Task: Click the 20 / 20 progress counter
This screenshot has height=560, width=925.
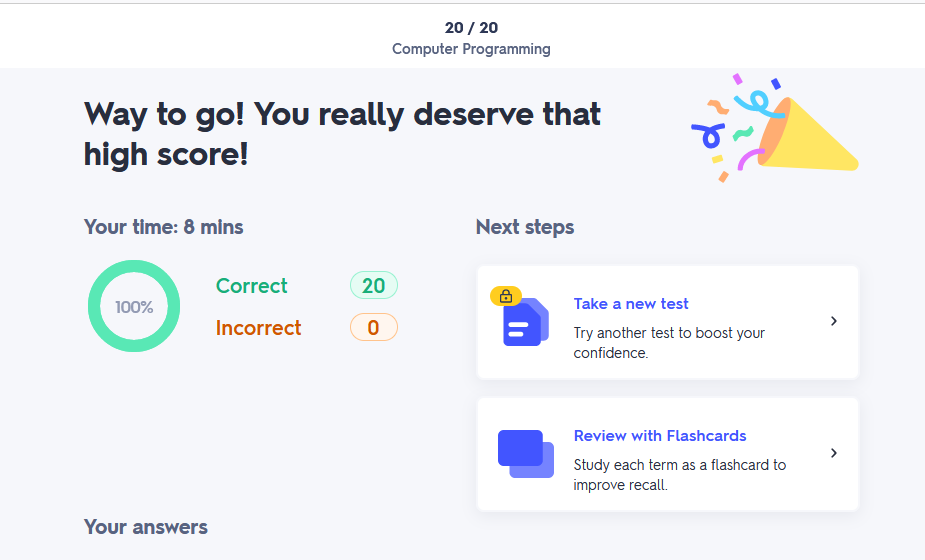Action: click(x=471, y=28)
